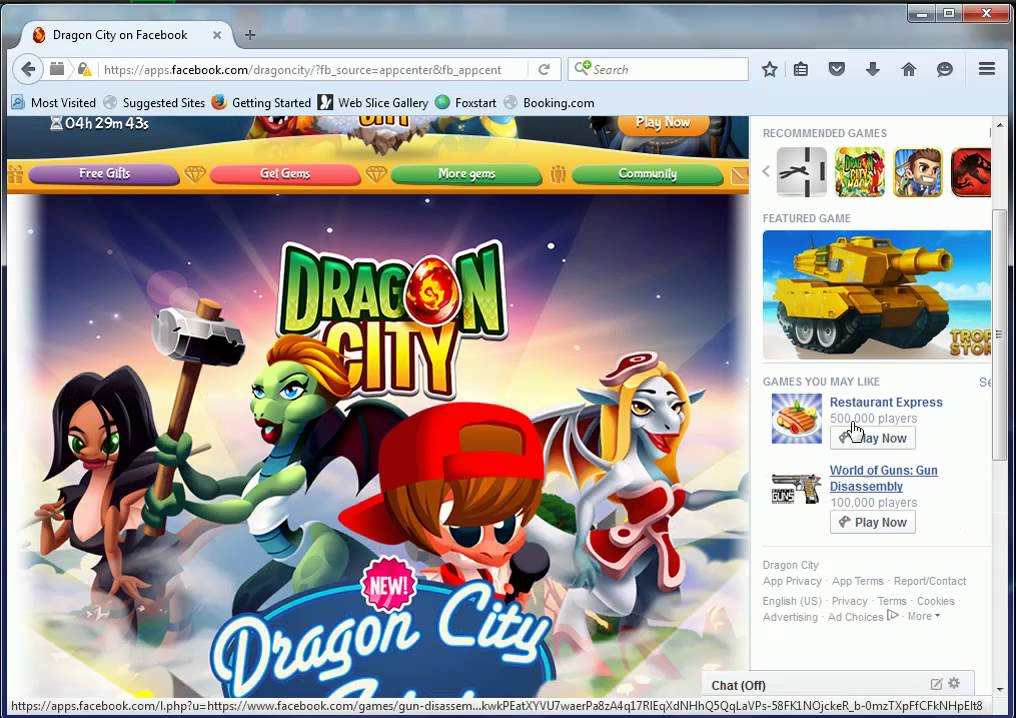
Task: Click the people icon before Community
Action: [x=558, y=174]
